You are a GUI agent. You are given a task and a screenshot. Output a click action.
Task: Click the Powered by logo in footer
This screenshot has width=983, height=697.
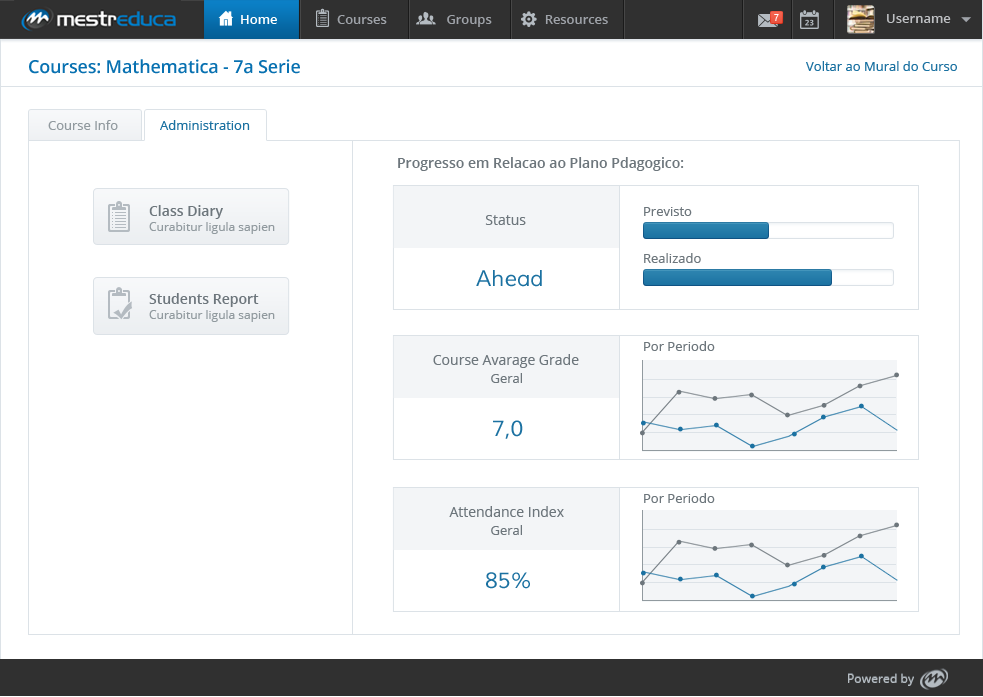pos(933,678)
